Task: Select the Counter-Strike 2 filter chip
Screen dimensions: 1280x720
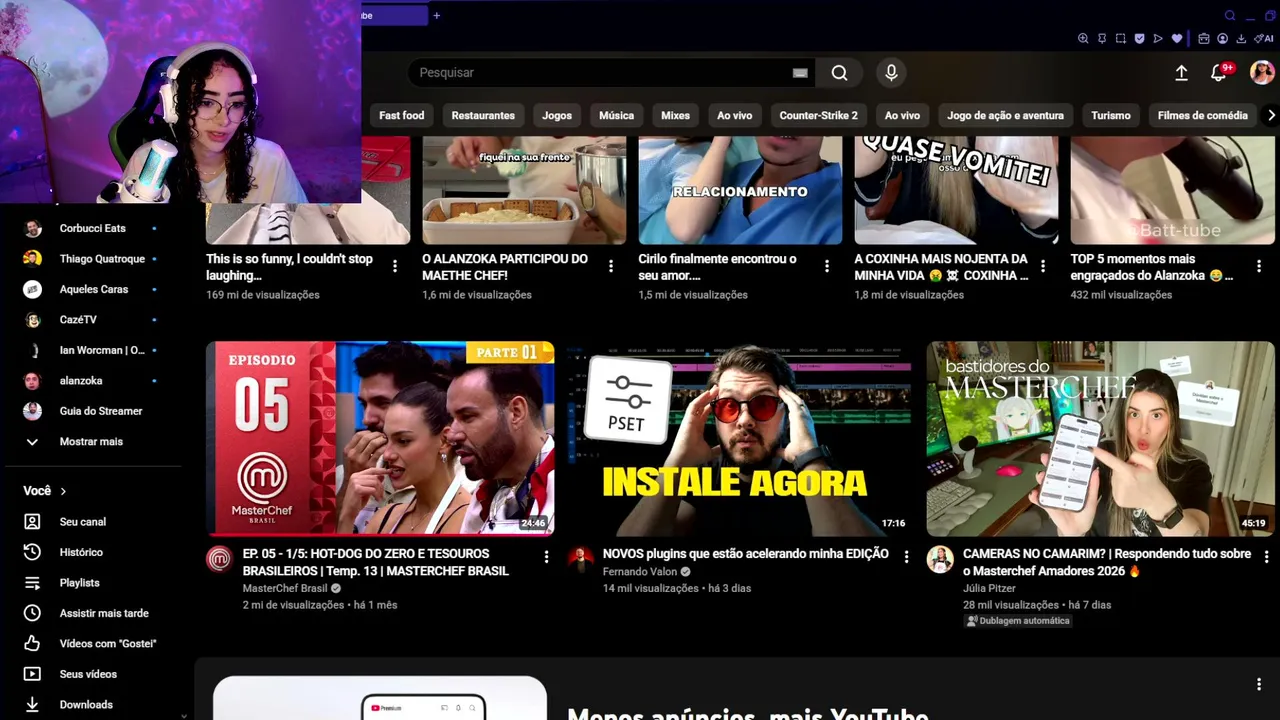Action: 818,116
